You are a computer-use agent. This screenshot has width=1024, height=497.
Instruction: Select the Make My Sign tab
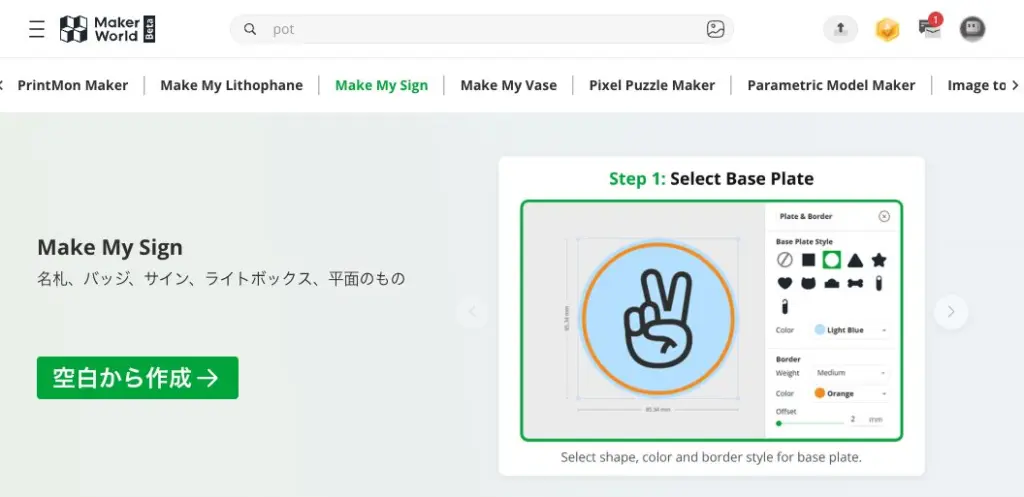381,86
